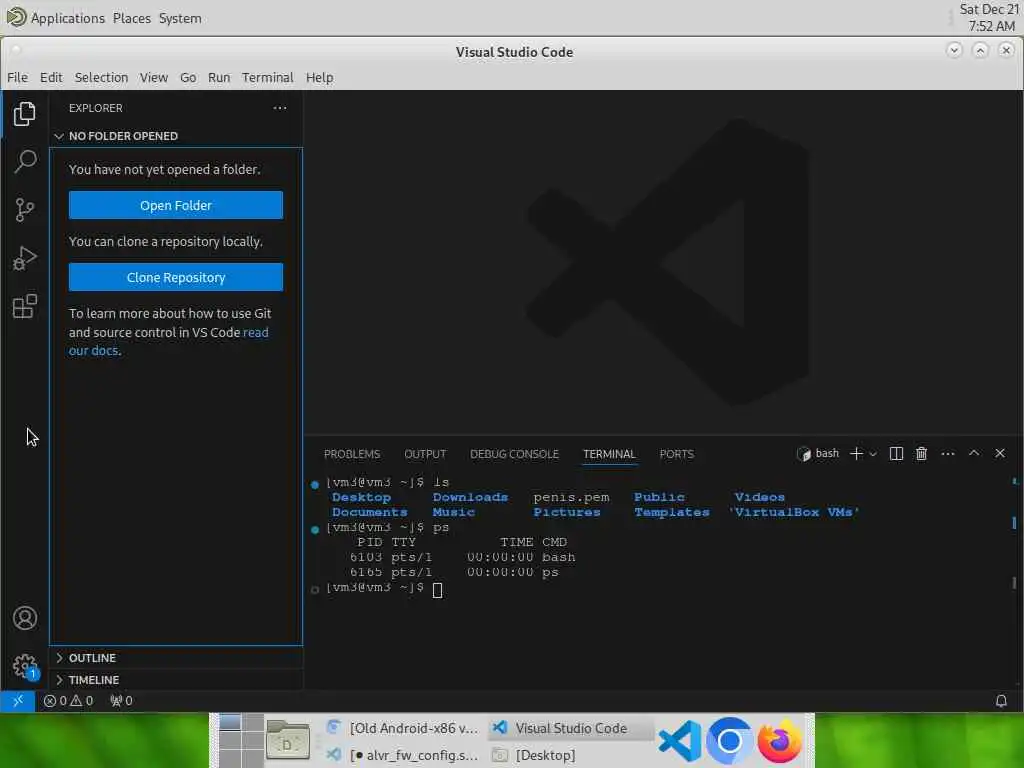Split the terminal
This screenshot has width=1024, height=768.
pyautogui.click(x=896, y=453)
